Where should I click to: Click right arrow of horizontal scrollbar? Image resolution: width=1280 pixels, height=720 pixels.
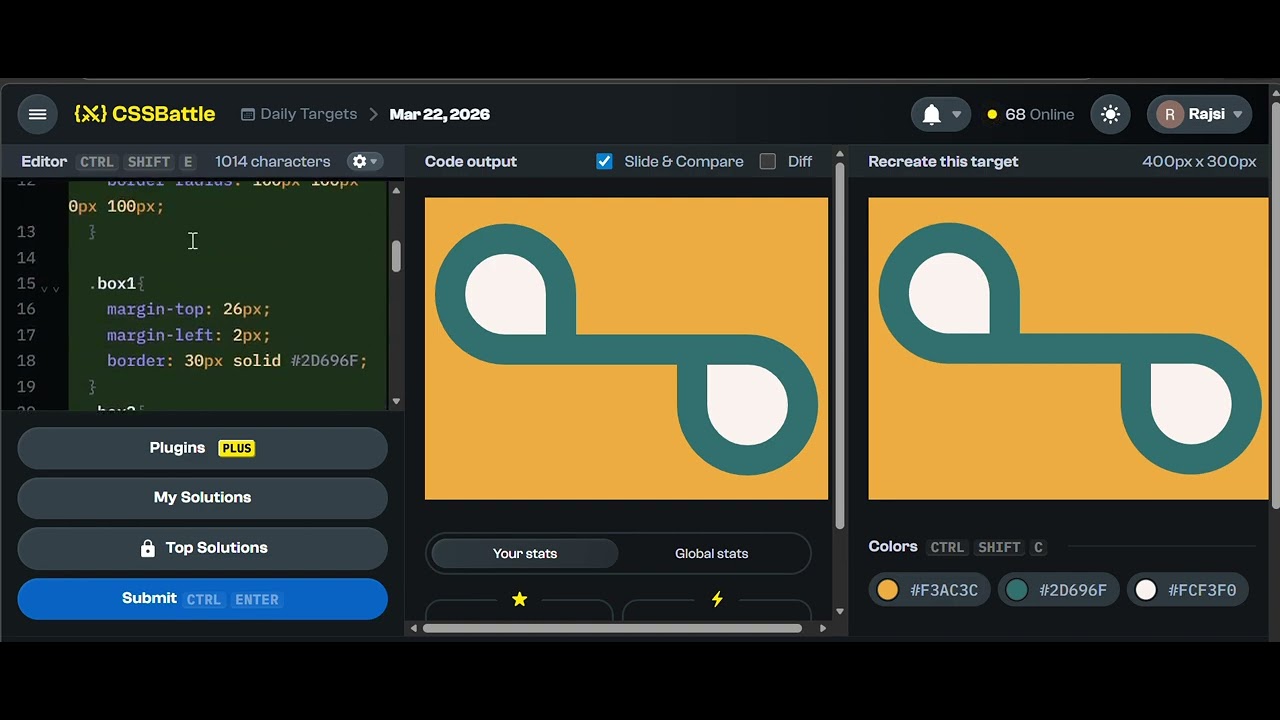[x=823, y=628]
